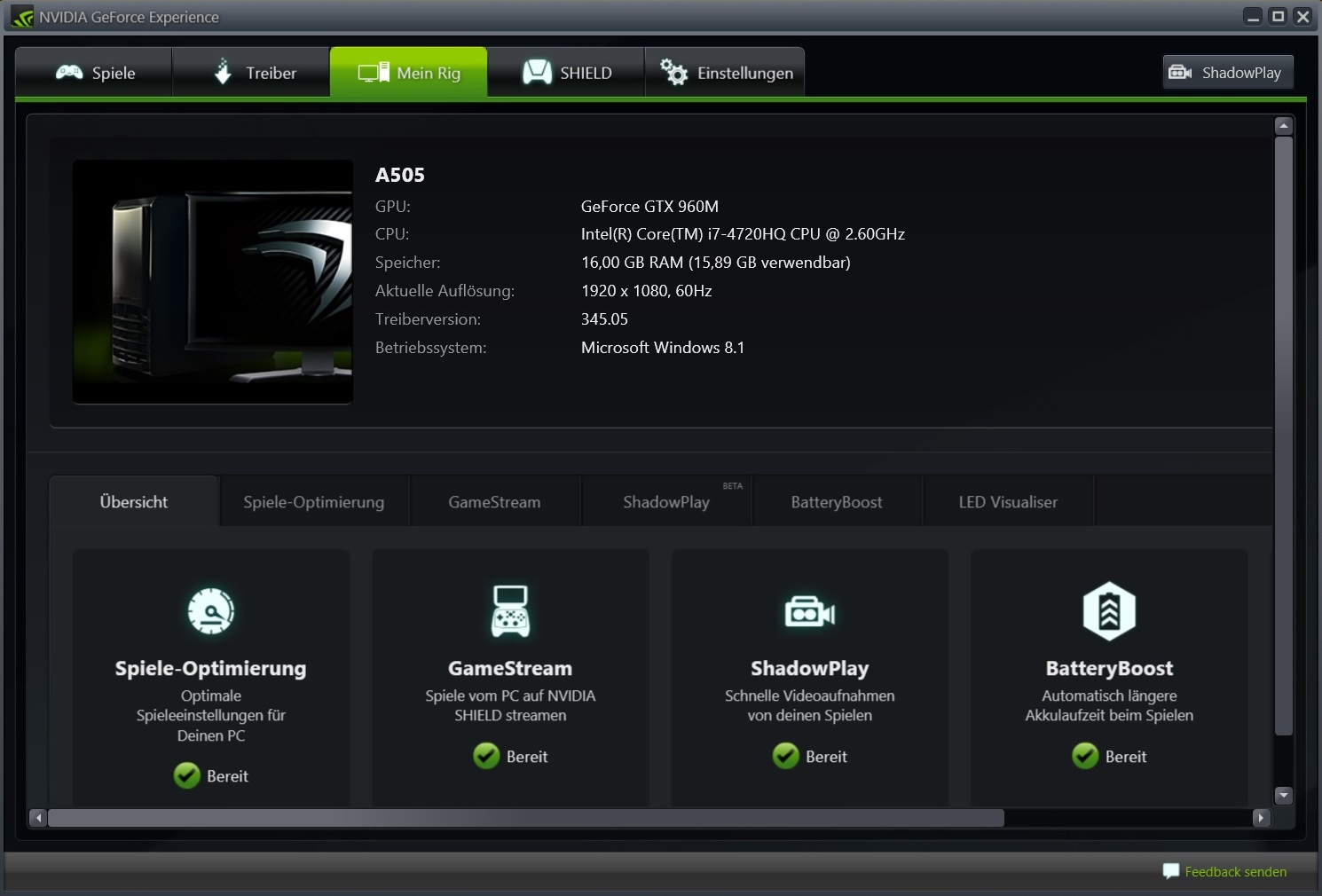Click the Spiele-Optimierung card title

coord(211,668)
